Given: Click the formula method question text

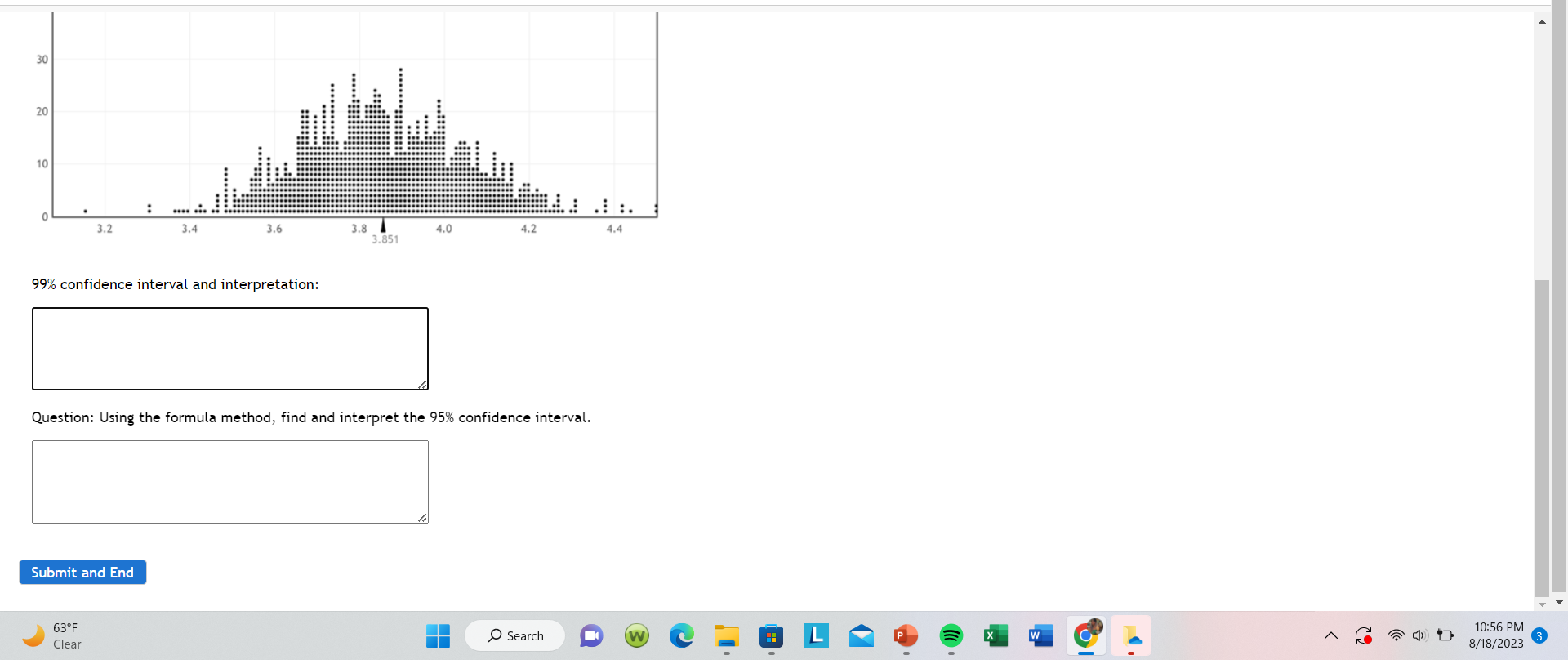Looking at the screenshot, I should tap(311, 417).
